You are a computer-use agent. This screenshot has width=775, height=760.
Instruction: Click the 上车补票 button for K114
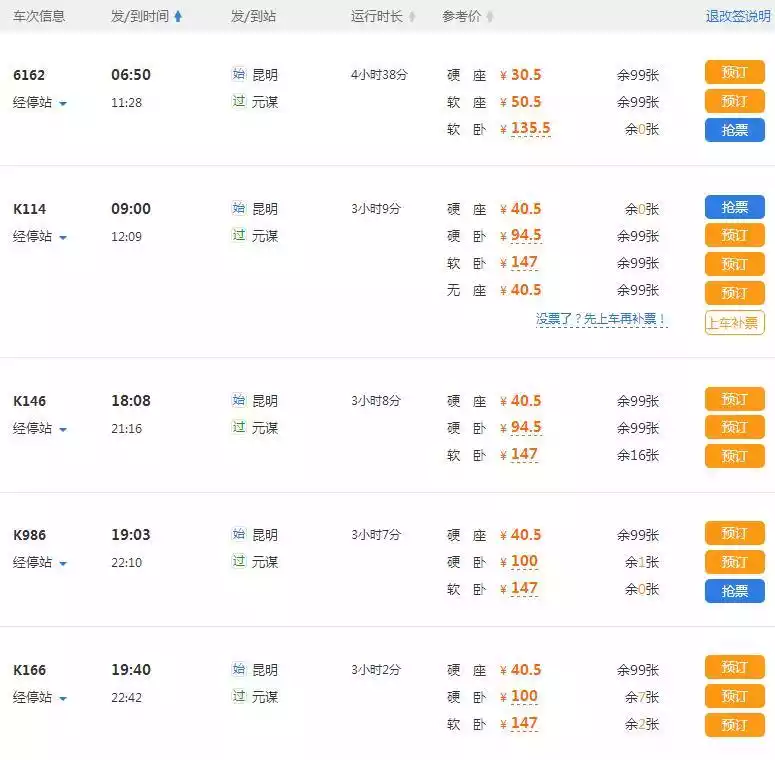click(734, 322)
